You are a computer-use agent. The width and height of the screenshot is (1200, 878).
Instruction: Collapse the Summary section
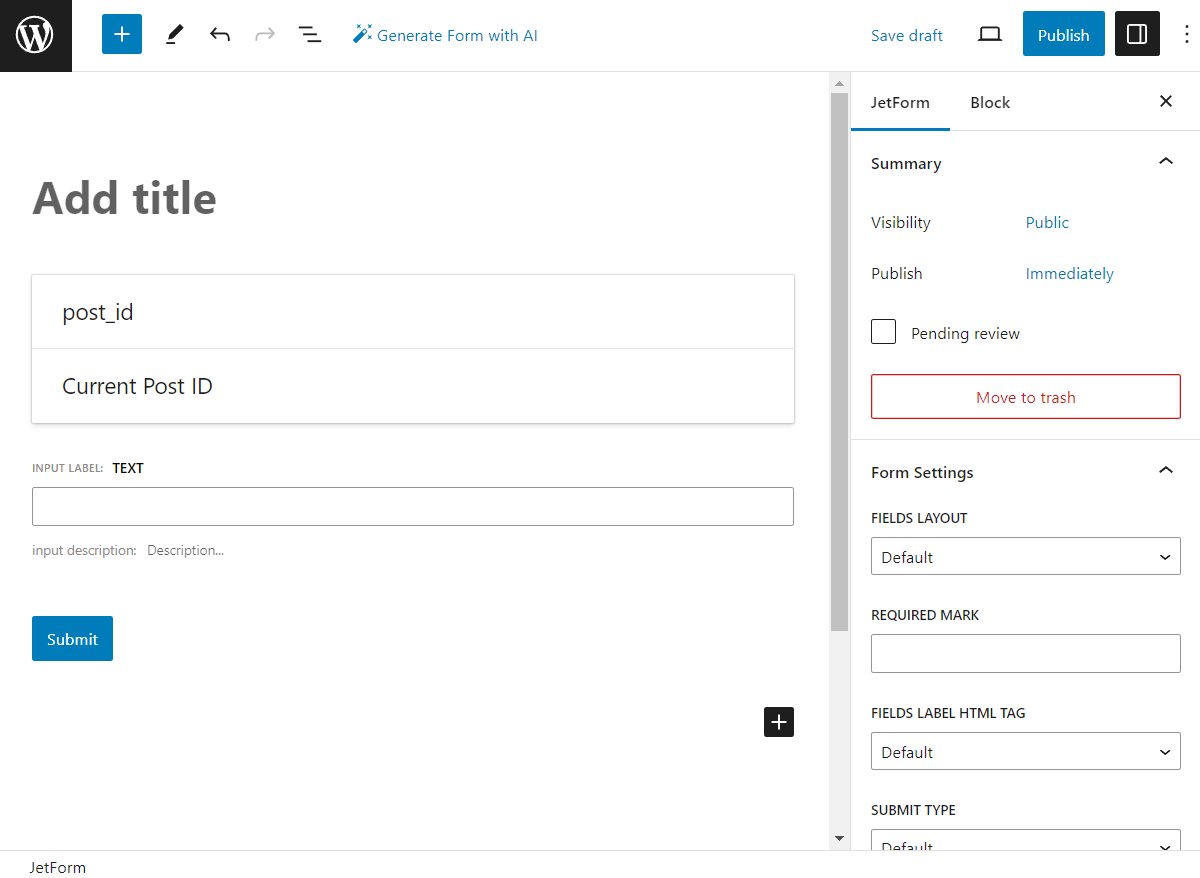[1165, 161]
